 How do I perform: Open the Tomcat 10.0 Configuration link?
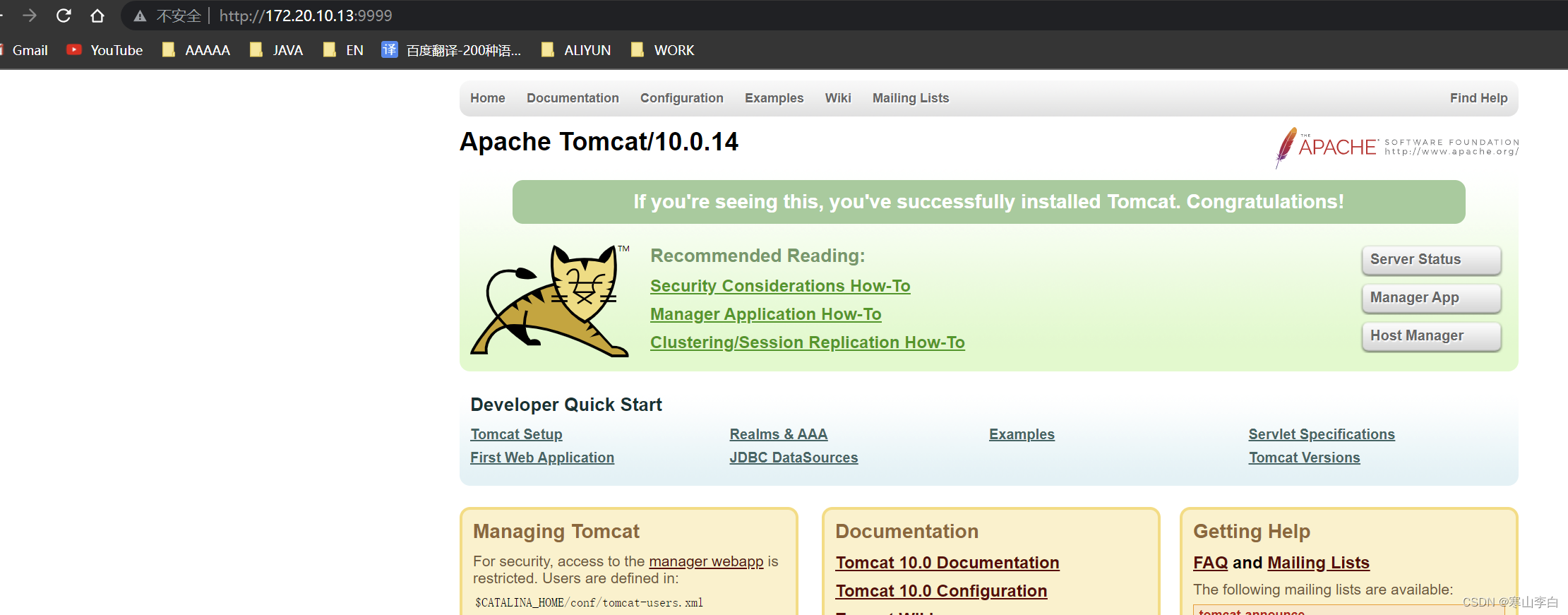[x=942, y=591]
